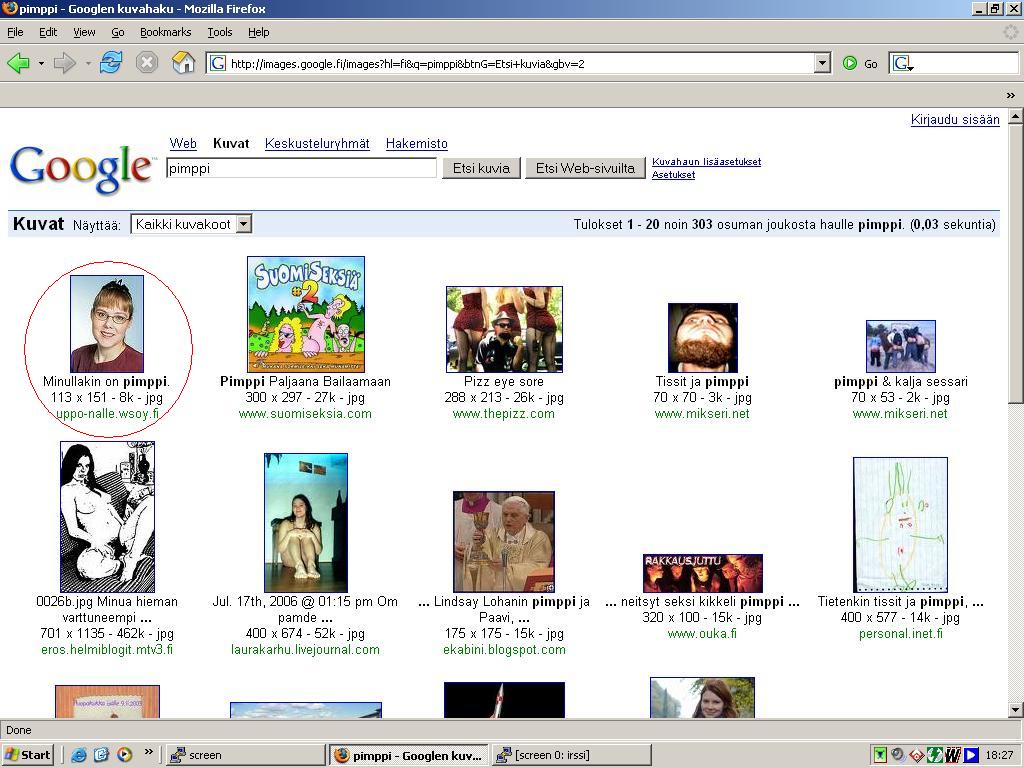Screen dimensions: 1024x768
Task: Open the toolbar overflow chevron
Action: (1010, 95)
